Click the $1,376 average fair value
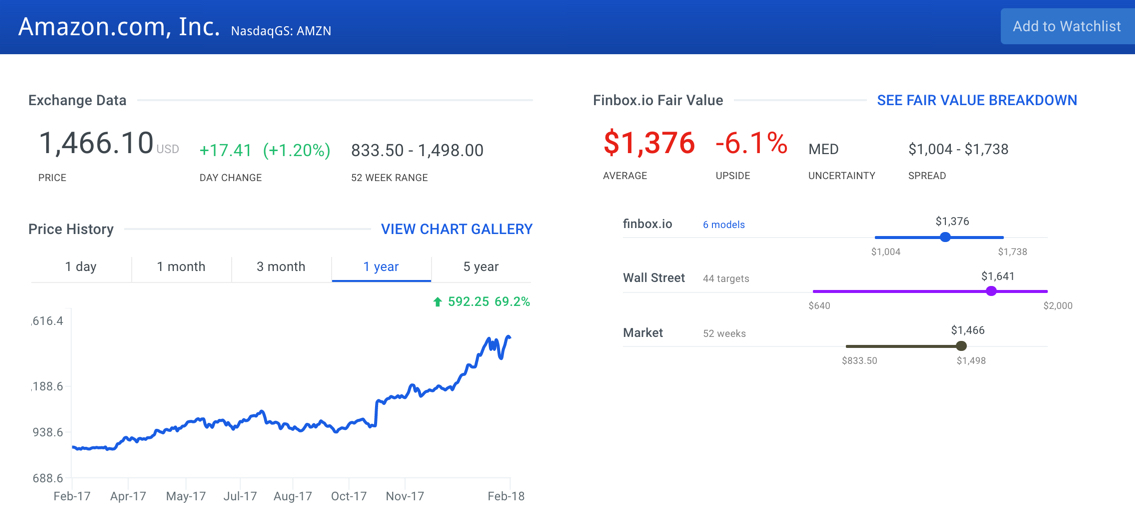 point(649,144)
